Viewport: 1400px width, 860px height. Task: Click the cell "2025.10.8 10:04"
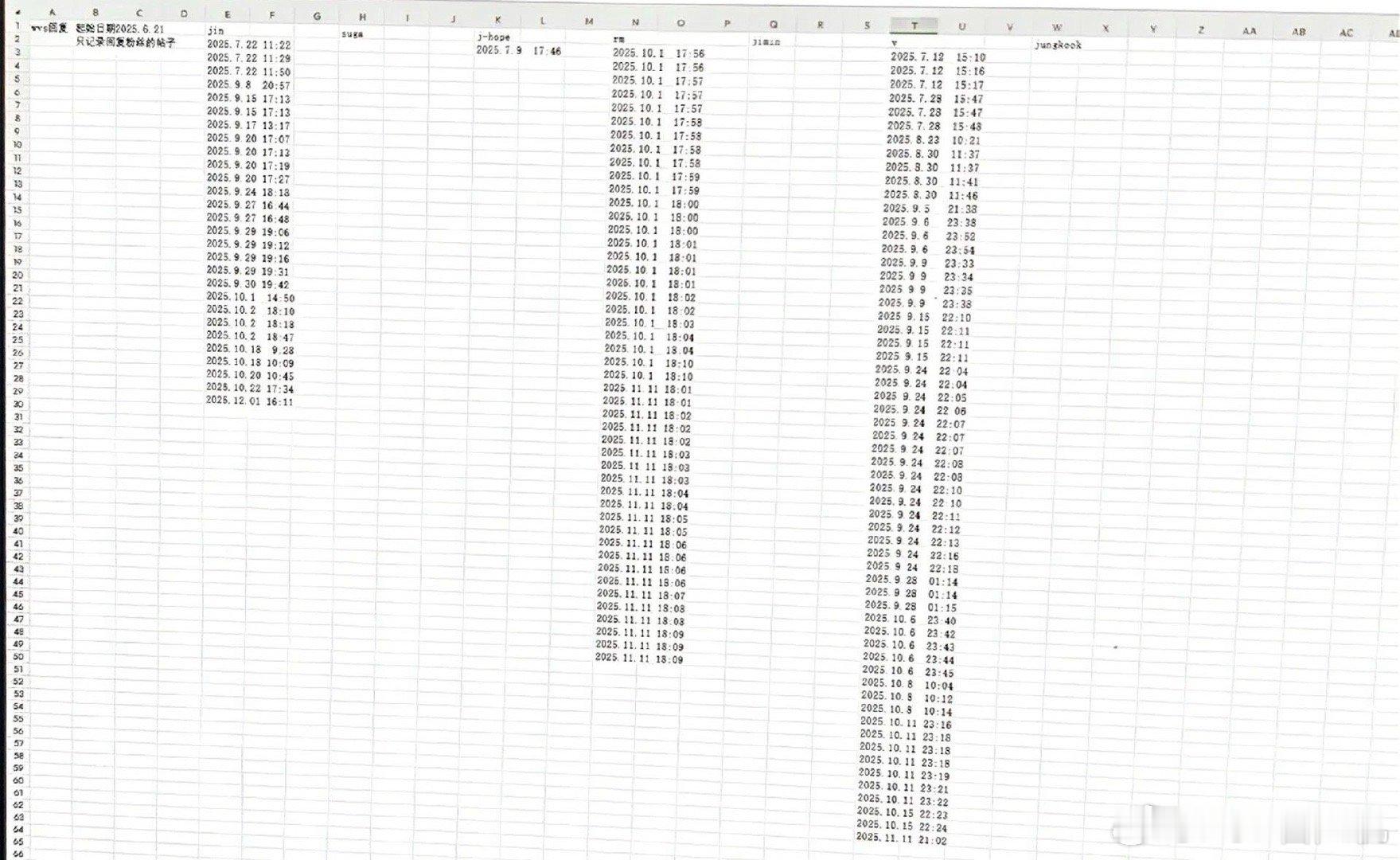pyautogui.click(x=907, y=685)
